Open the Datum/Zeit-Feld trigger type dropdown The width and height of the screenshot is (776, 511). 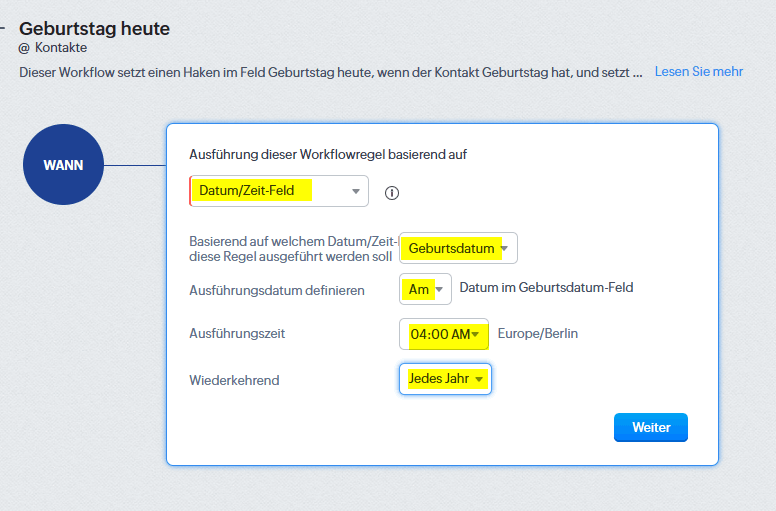click(279, 191)
